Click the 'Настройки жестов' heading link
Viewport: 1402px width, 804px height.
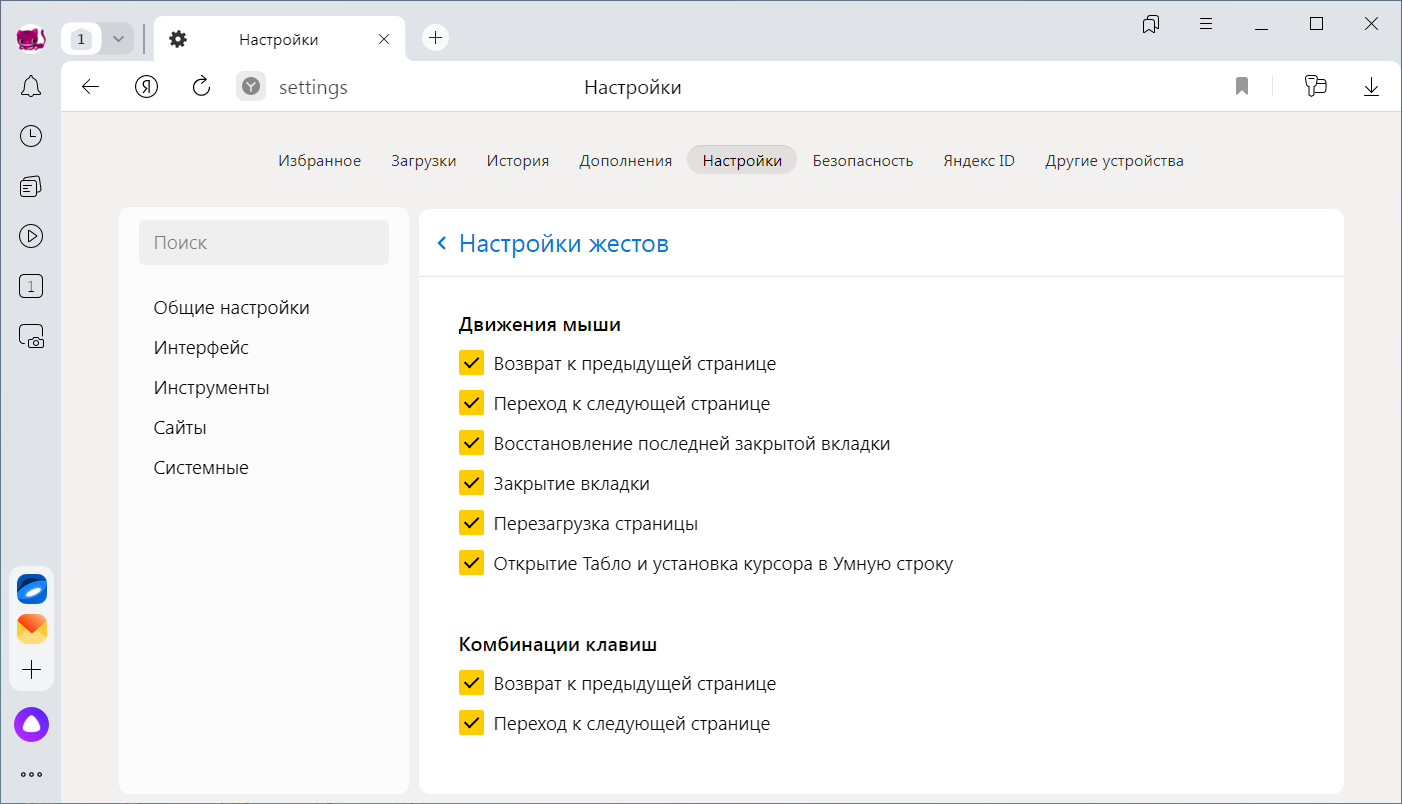coord(564,243)
